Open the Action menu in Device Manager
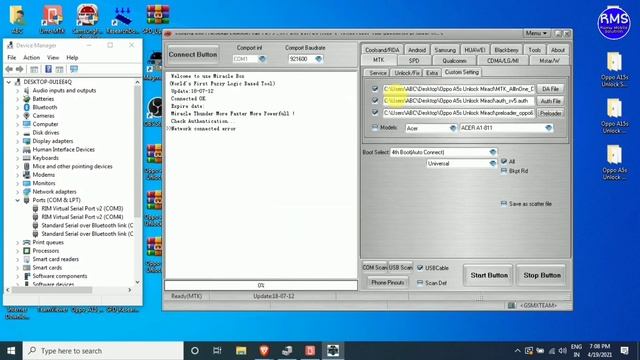Viewport: 640px width, 360px height. [x=31, y=58]
